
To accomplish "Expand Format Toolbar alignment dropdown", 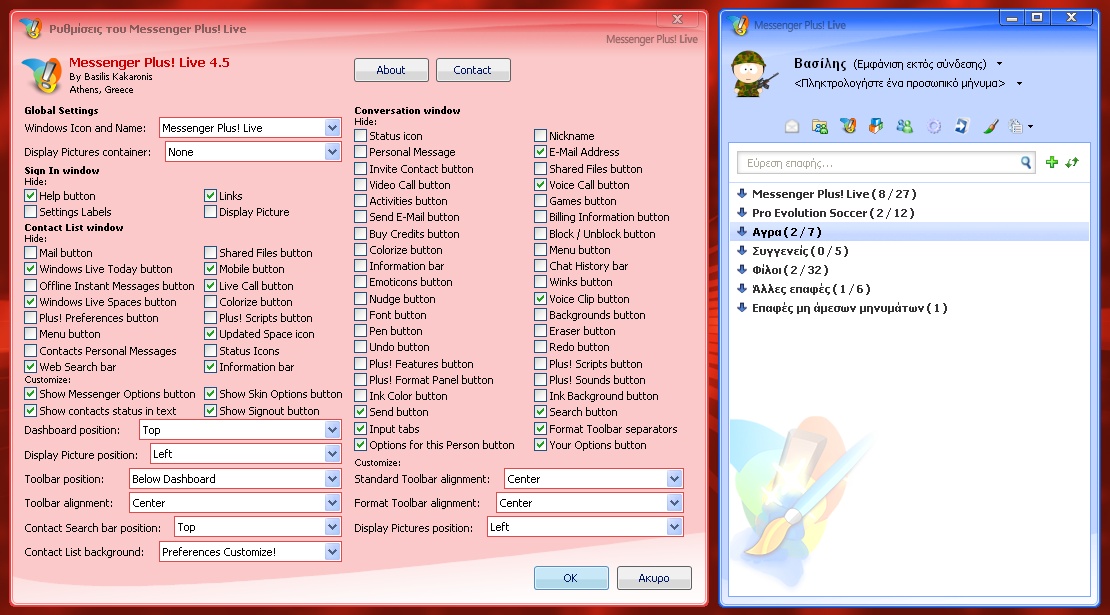I will click(x=590, y=503).
